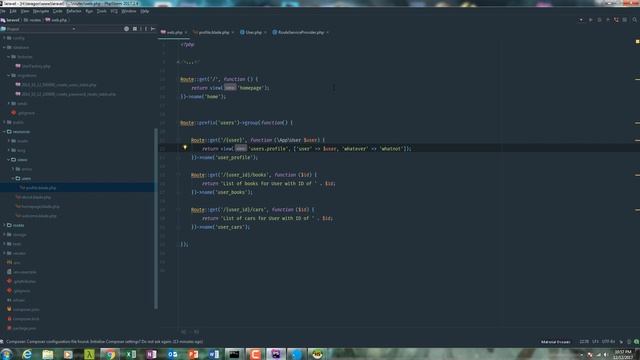This screenshot has height=360, width=640.
Task: Open the VCS menu
Action: tap(114, 11)
